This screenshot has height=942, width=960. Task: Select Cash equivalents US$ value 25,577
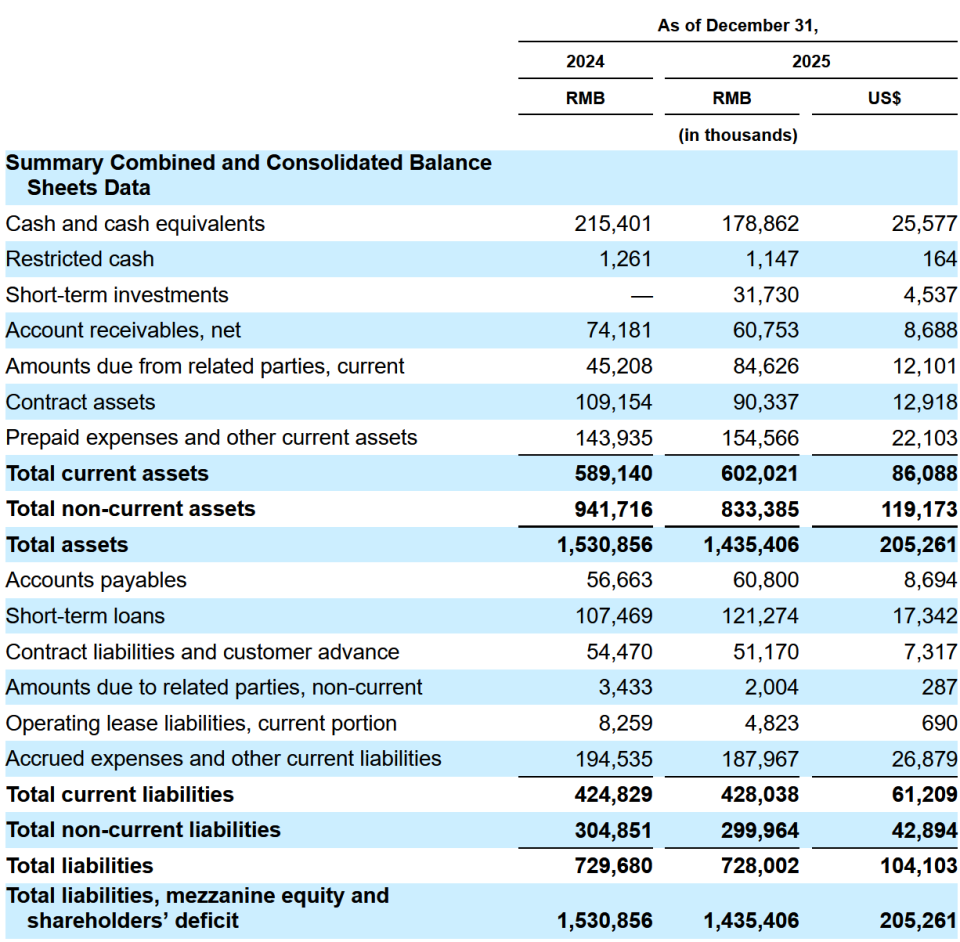(924, 224)
